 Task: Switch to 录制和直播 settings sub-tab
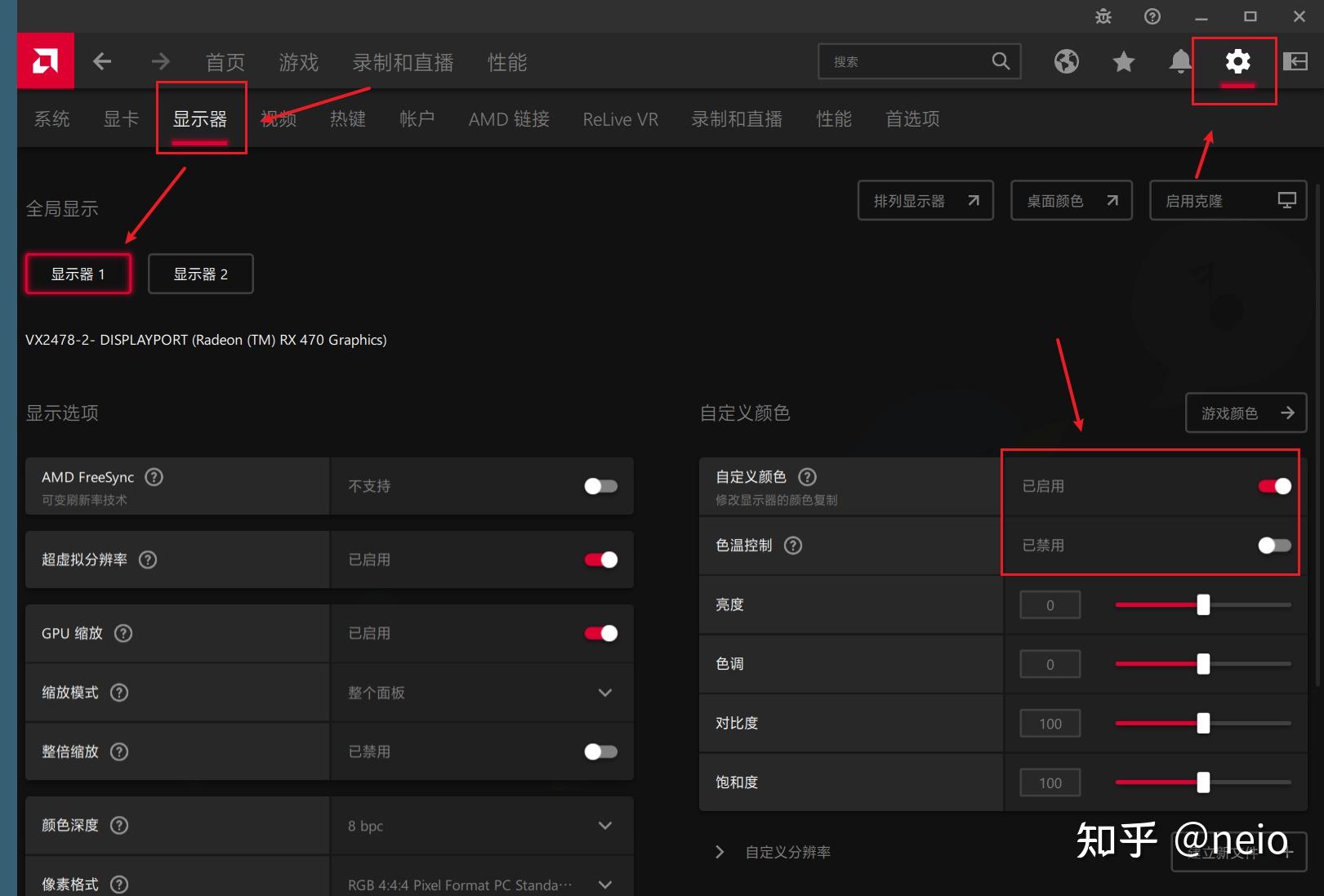pyautogui.click(x=737, y=119)
